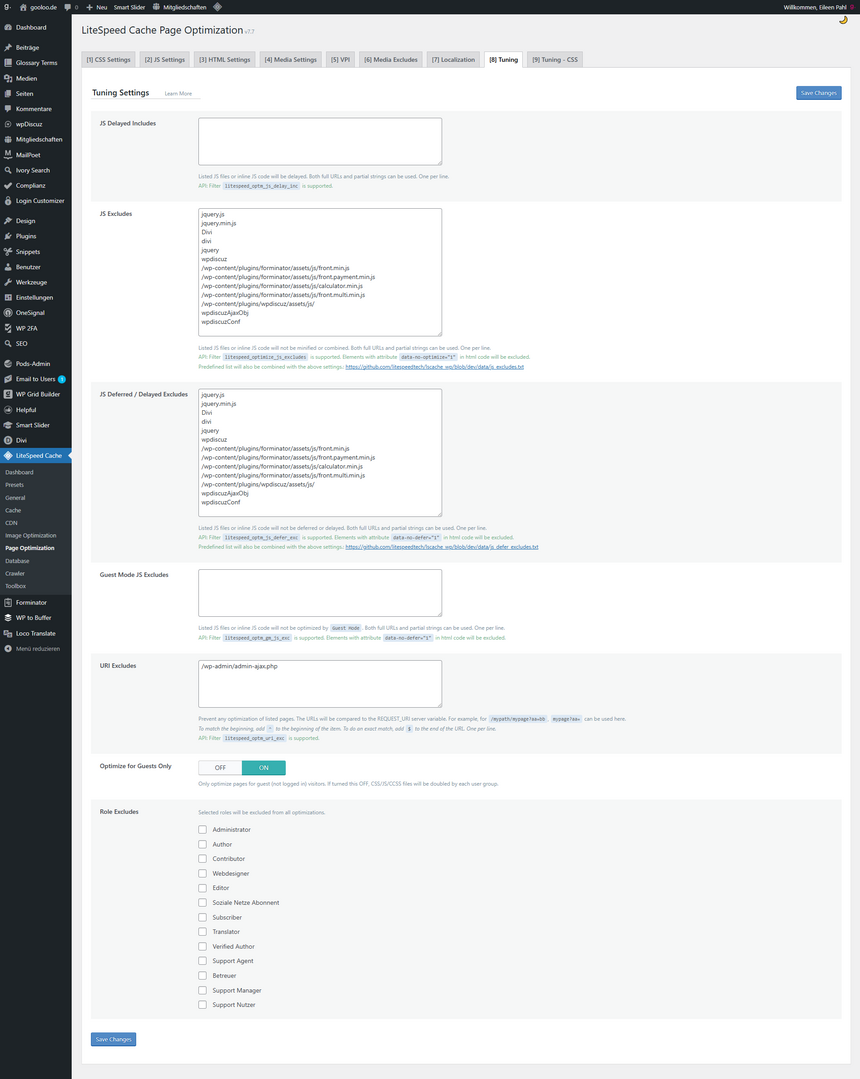Check the Administrator role exclude checkbox

tap(202, 830)
